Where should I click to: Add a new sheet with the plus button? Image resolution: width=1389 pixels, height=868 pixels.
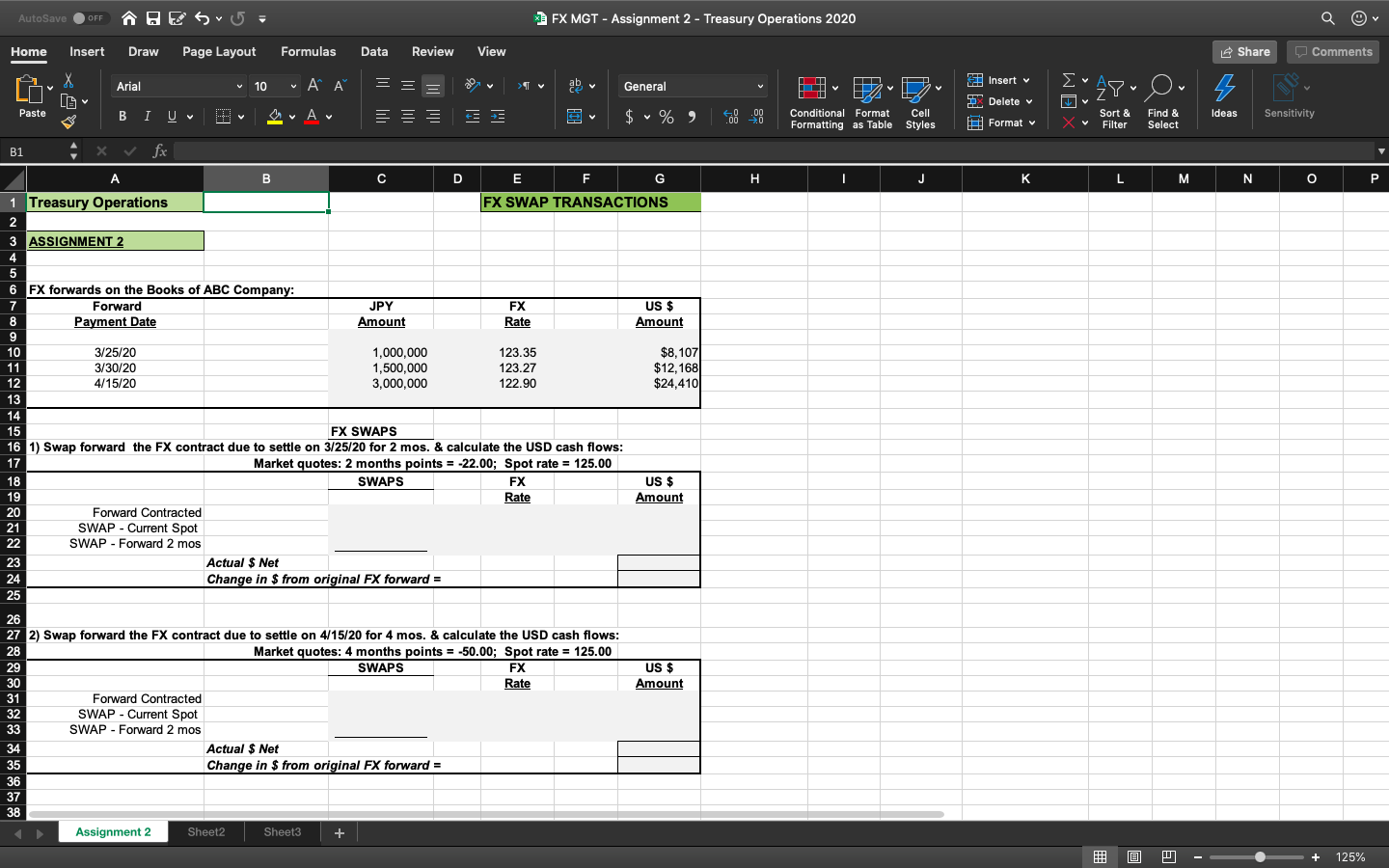coord(340,831)
